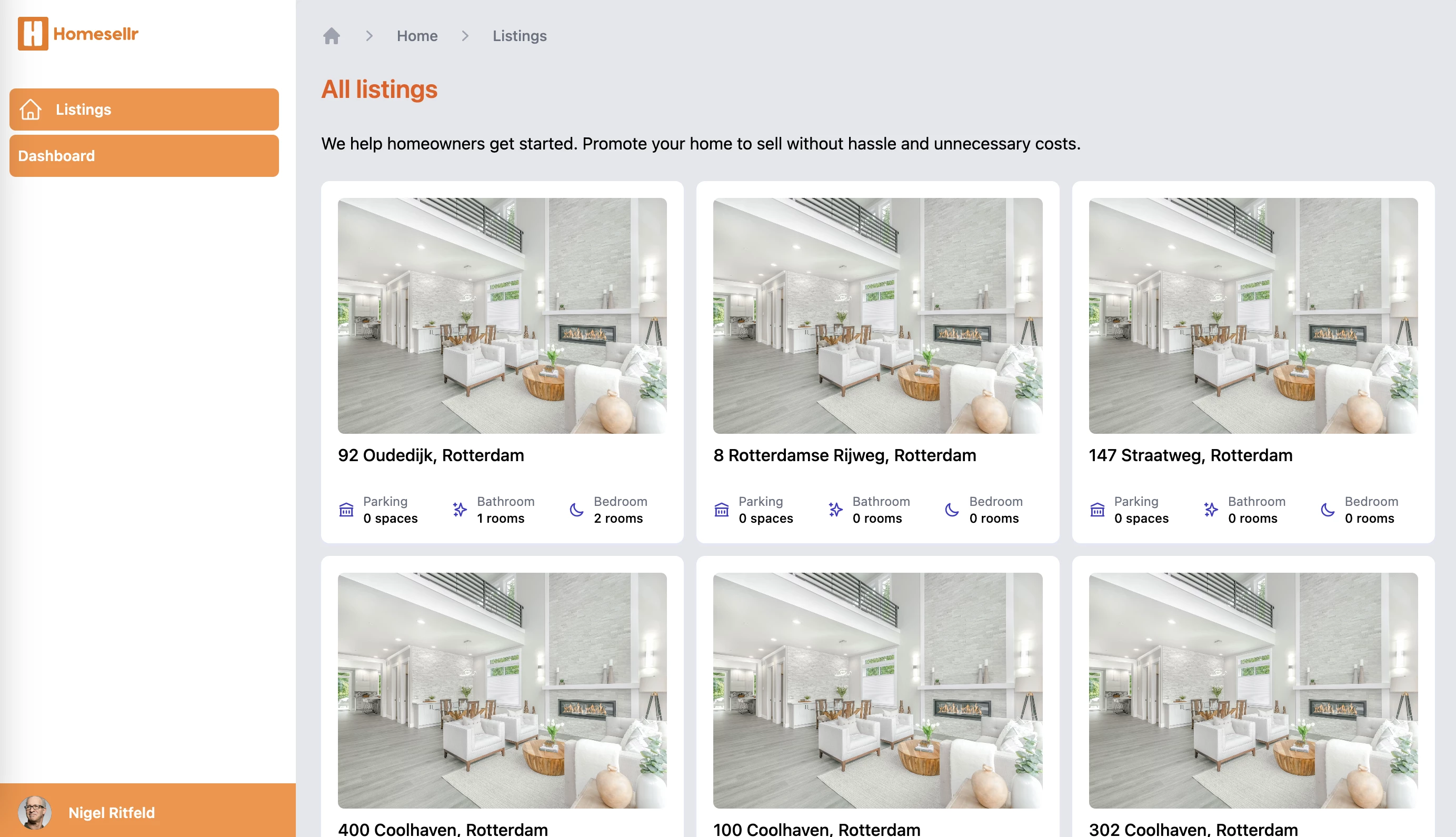This screenshot has height=837, width=1456.
Task: Click the chevron between home icon and Home
Action: tap(369, 36)
